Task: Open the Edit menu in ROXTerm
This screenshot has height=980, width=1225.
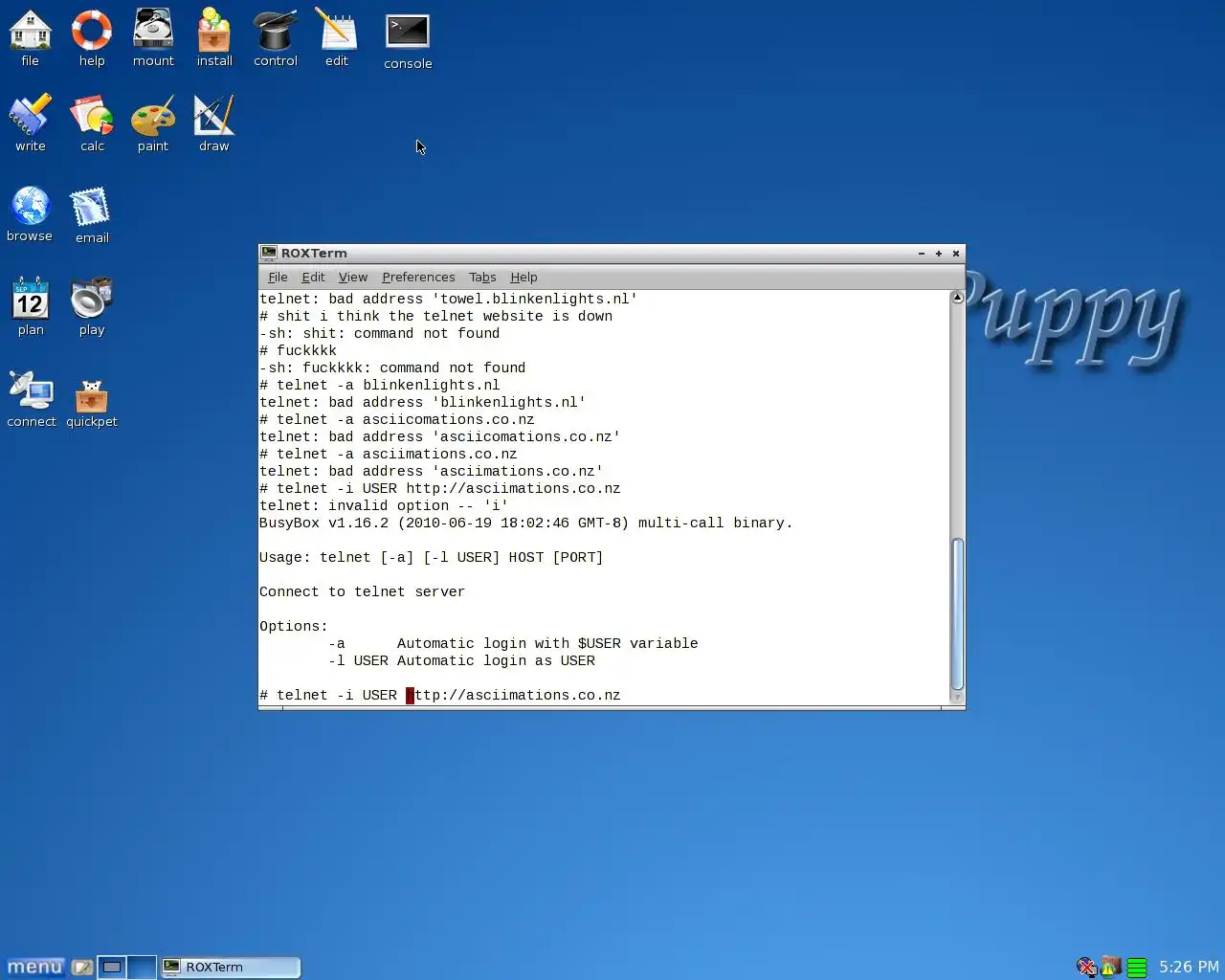Action: coord(313,278)
